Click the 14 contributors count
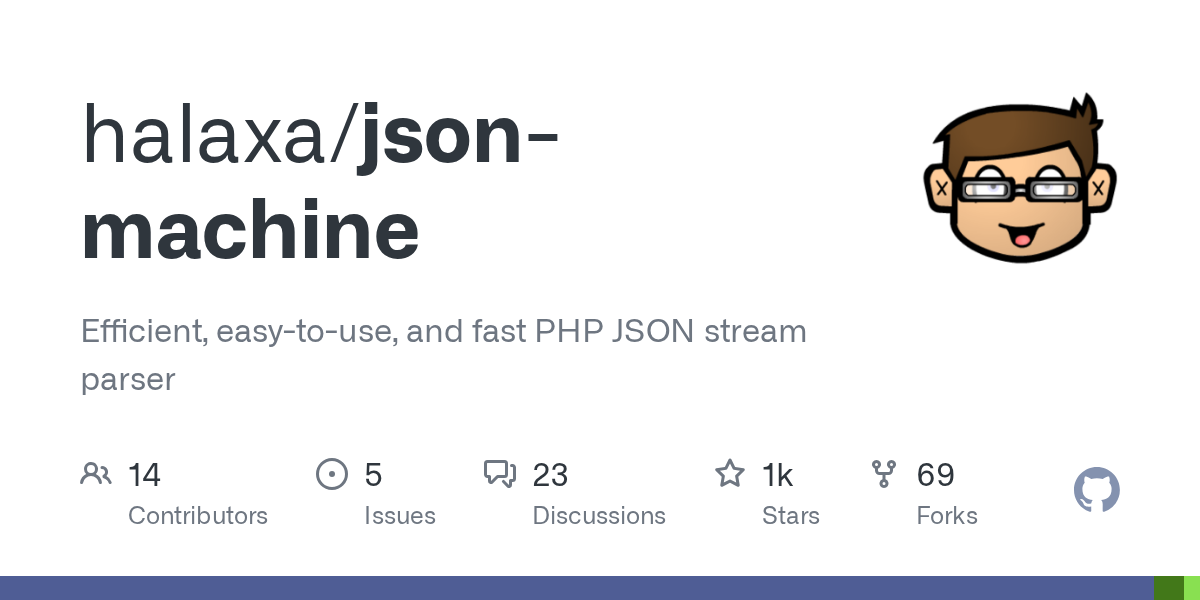This screenshot has width=1200, height=600. pos(145,474)
